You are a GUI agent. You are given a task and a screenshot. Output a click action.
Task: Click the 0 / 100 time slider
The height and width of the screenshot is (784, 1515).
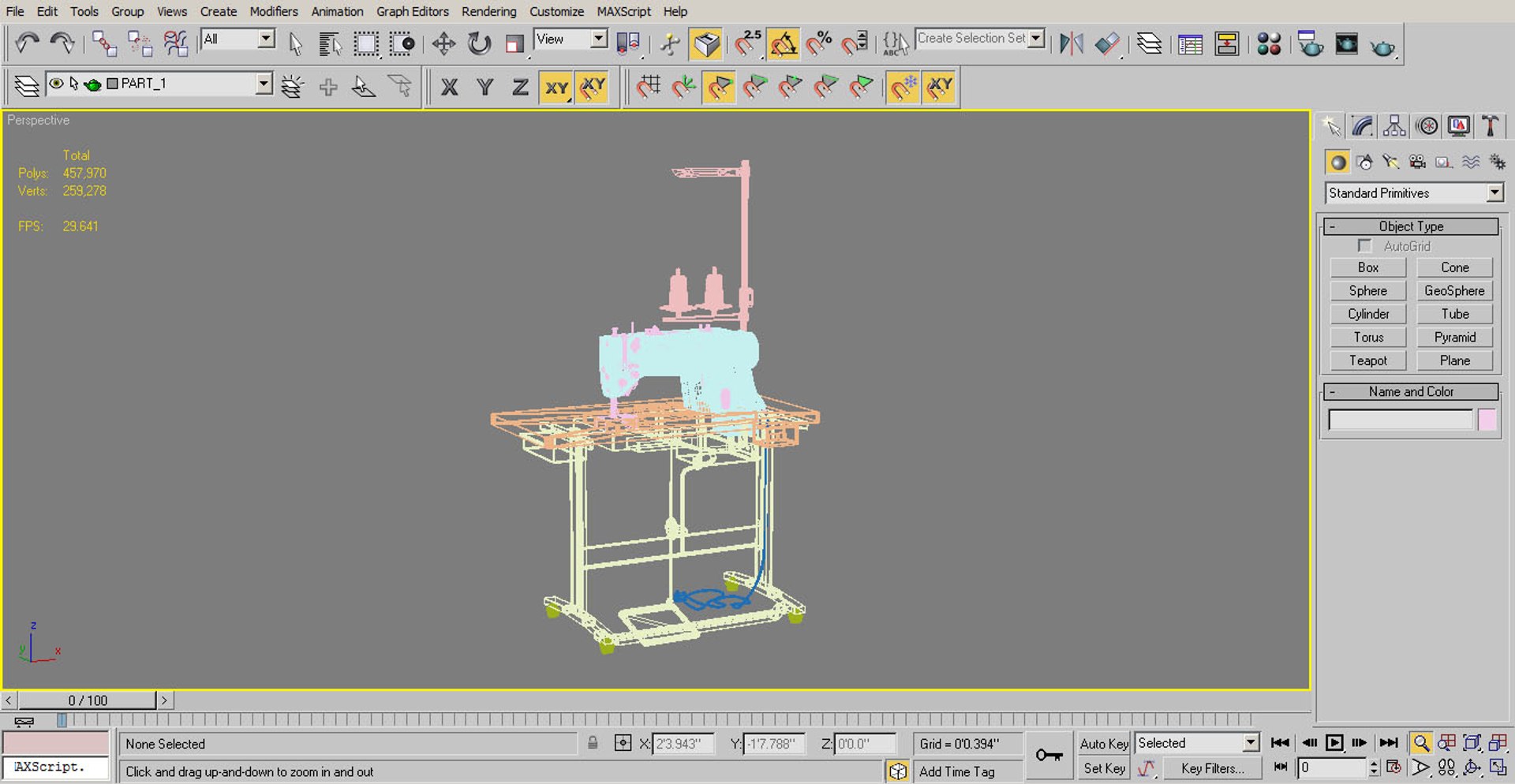[x=88, y=700]
